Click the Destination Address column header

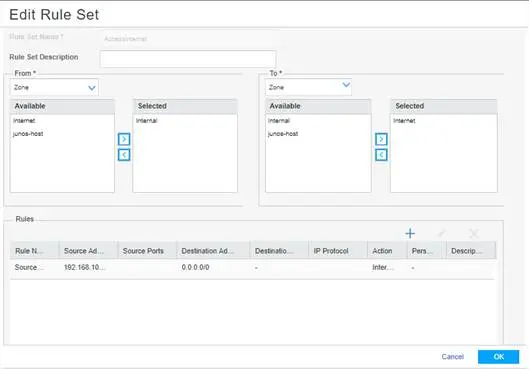(x=214, y=251)
